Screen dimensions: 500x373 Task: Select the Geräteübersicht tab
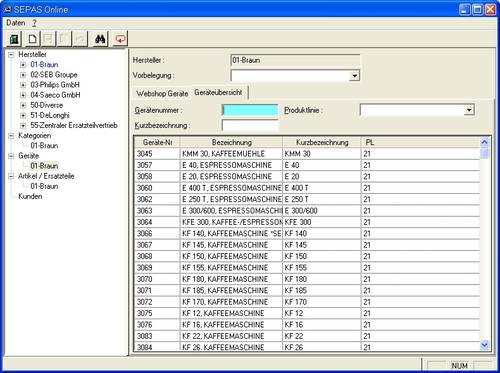pyautogui.click(x=218, y=92)
